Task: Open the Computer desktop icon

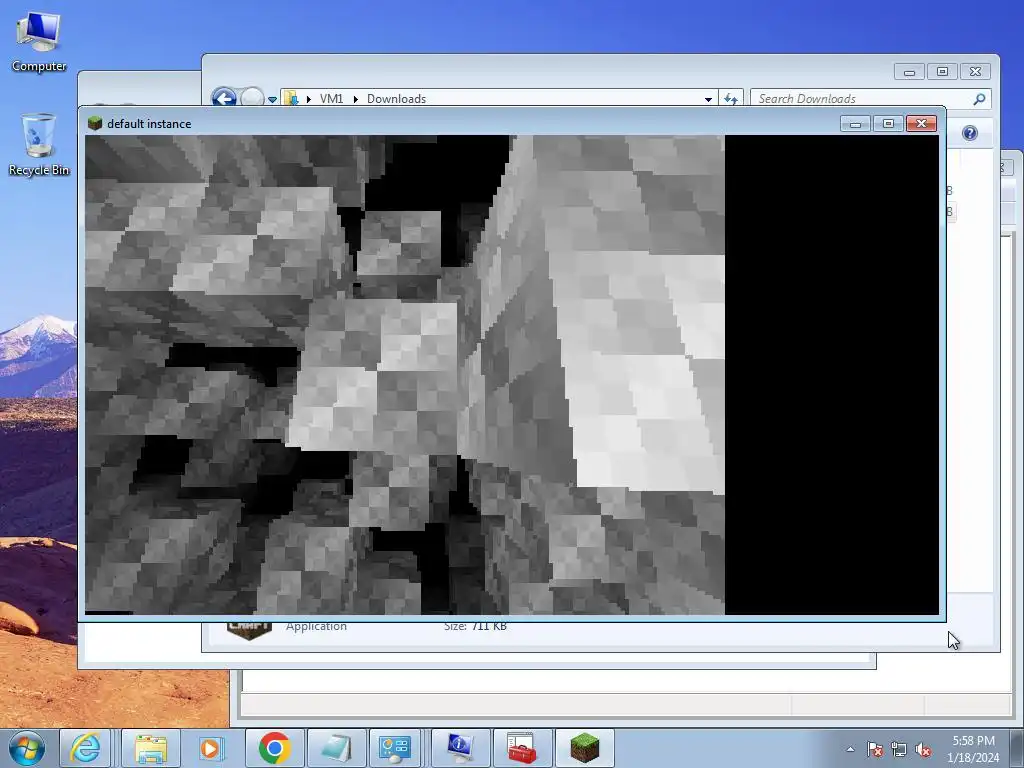Action: click(x=39, y=42)
